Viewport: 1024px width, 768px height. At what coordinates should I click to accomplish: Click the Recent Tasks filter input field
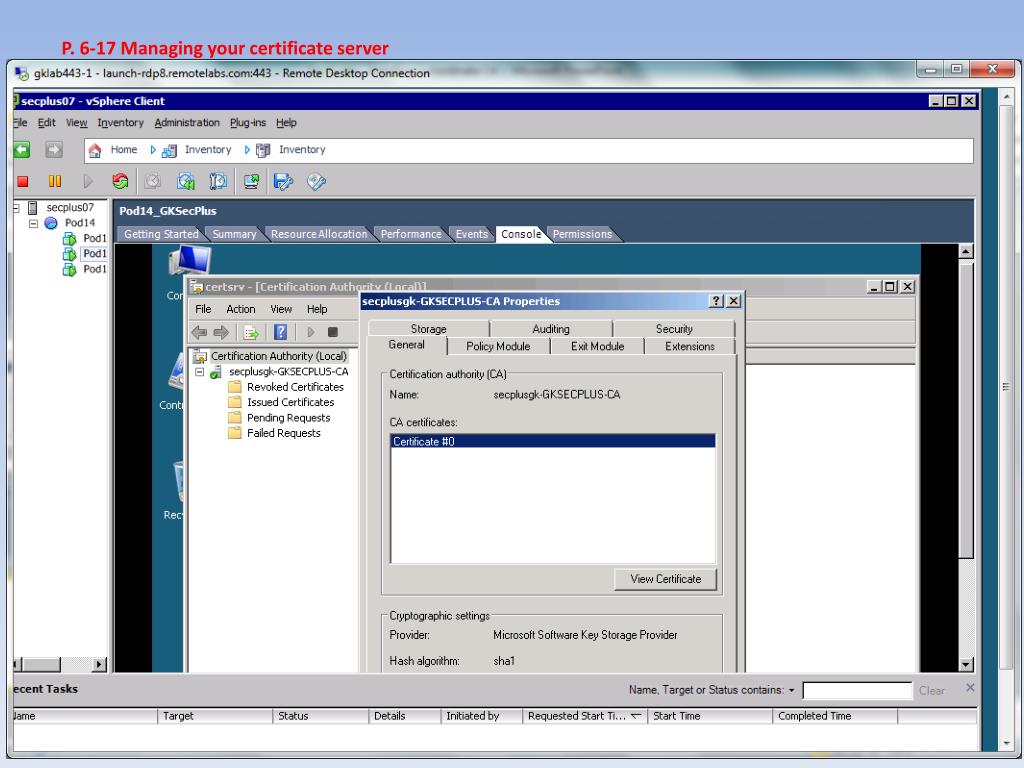(x=857, y=690)
